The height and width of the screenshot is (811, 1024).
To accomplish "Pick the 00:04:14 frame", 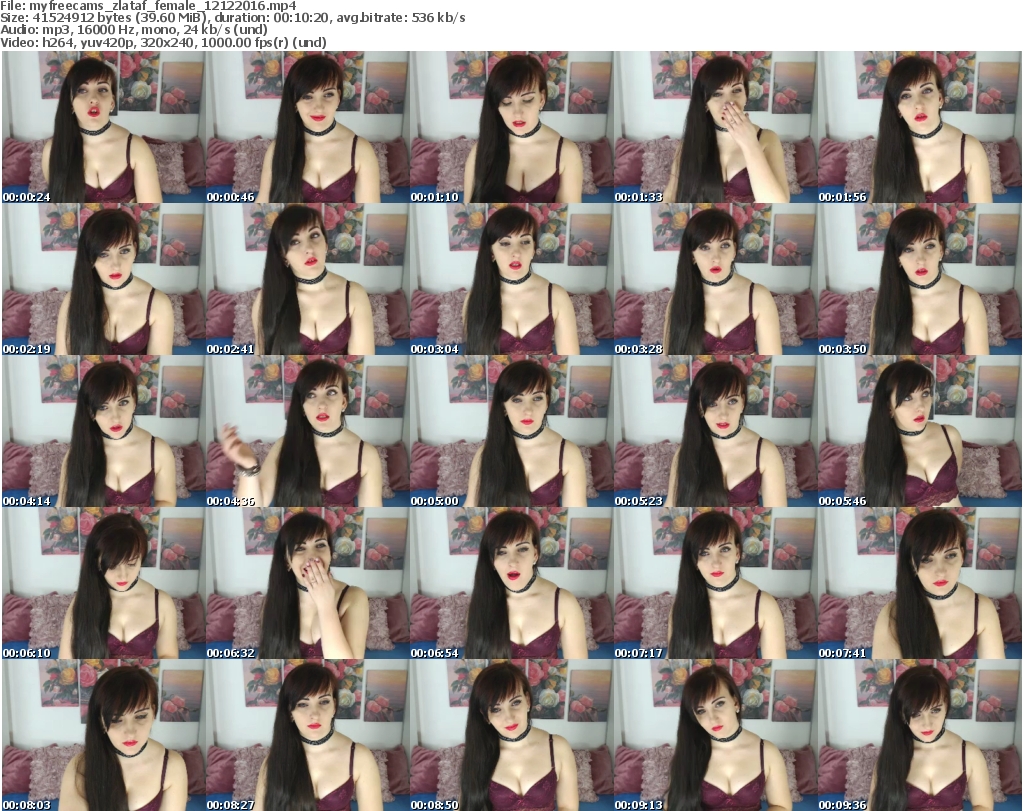I will coord(103,431).
